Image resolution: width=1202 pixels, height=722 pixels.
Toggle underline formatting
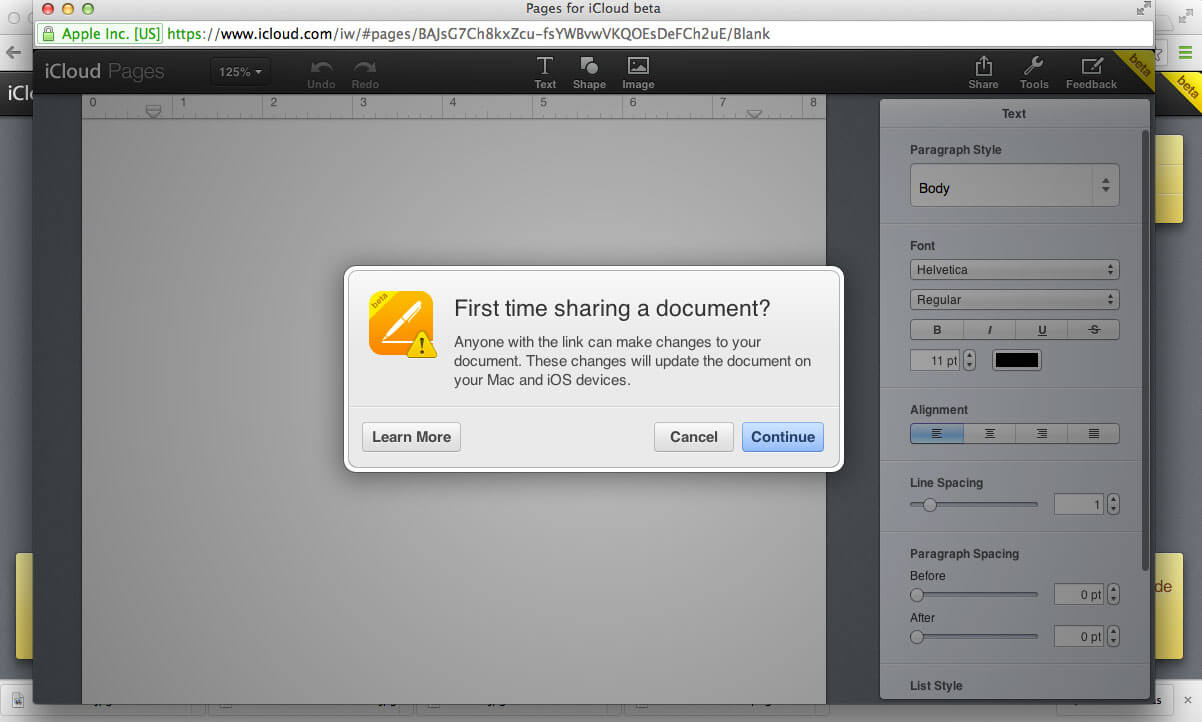click(1041, 329)
